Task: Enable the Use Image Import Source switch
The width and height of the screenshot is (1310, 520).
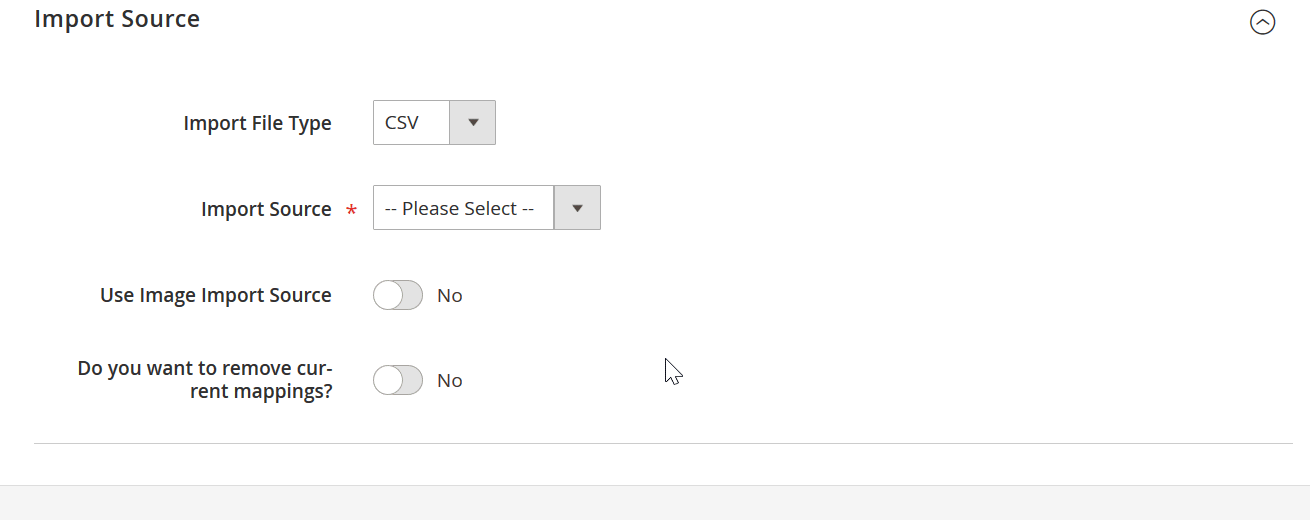Action: pos(398,295)
